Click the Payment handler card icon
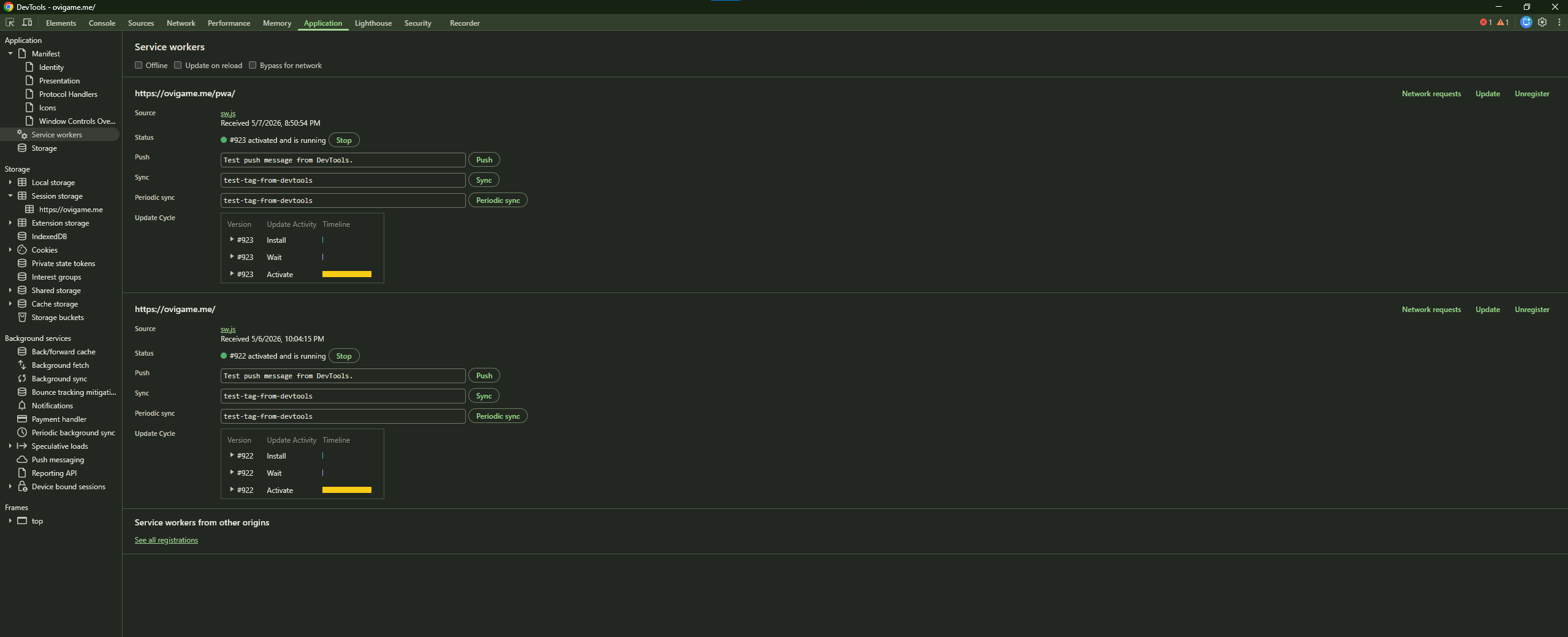 (x=22, y=419)
